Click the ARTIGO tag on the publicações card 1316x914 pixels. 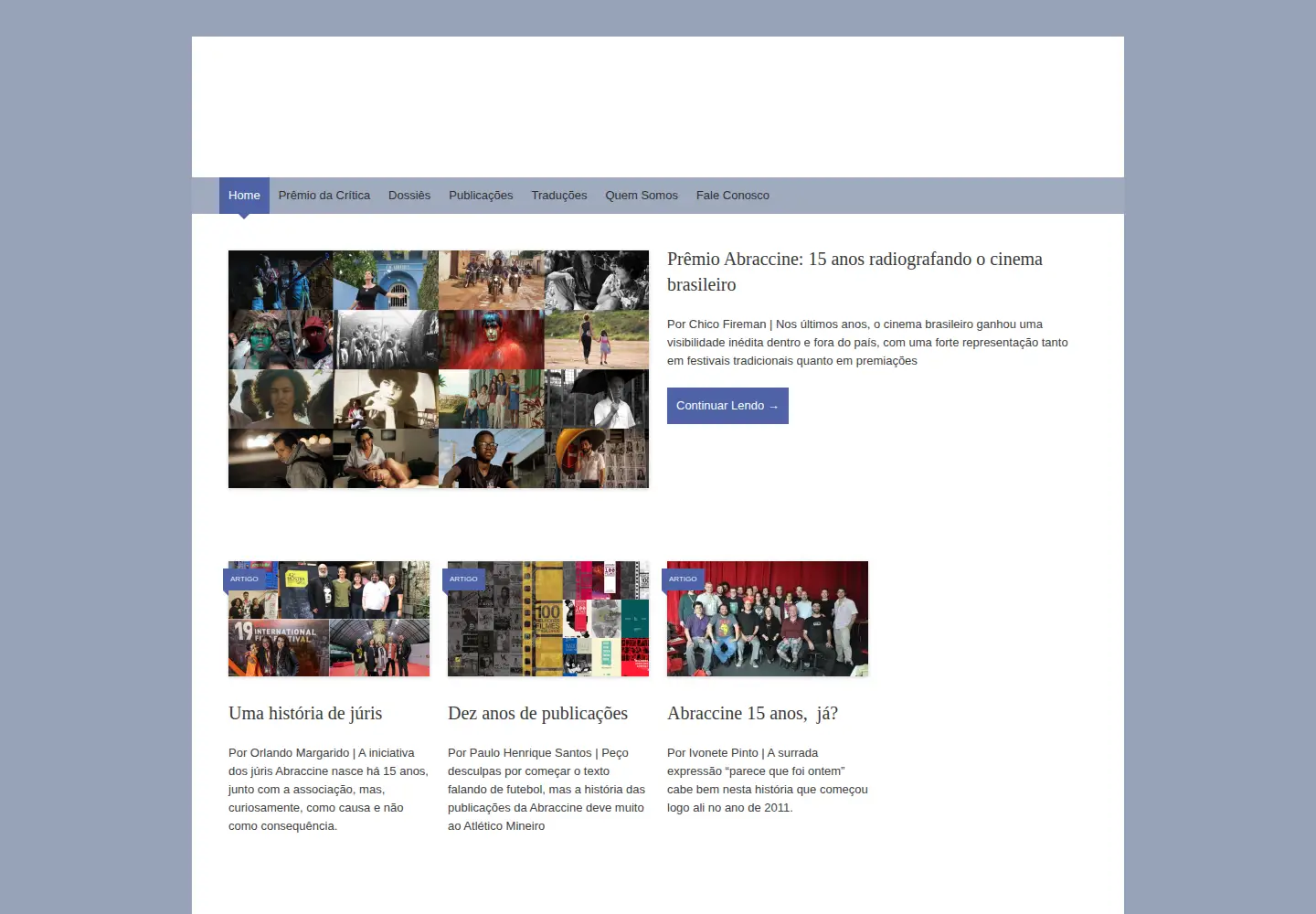pyautogui.click(x=463, y=579)
